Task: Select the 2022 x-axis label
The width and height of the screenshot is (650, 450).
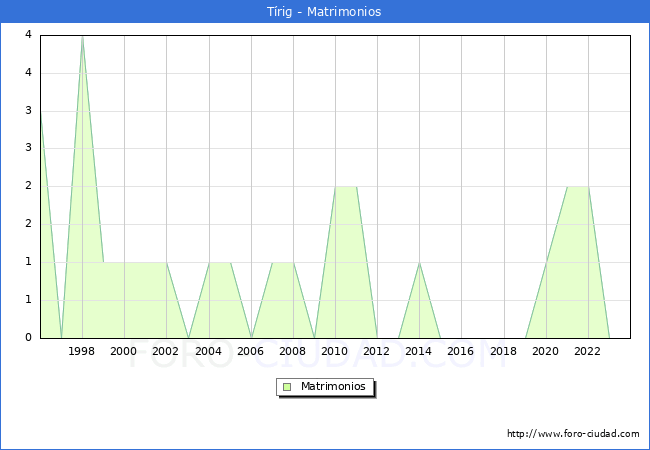Action: tap(587, 351)
